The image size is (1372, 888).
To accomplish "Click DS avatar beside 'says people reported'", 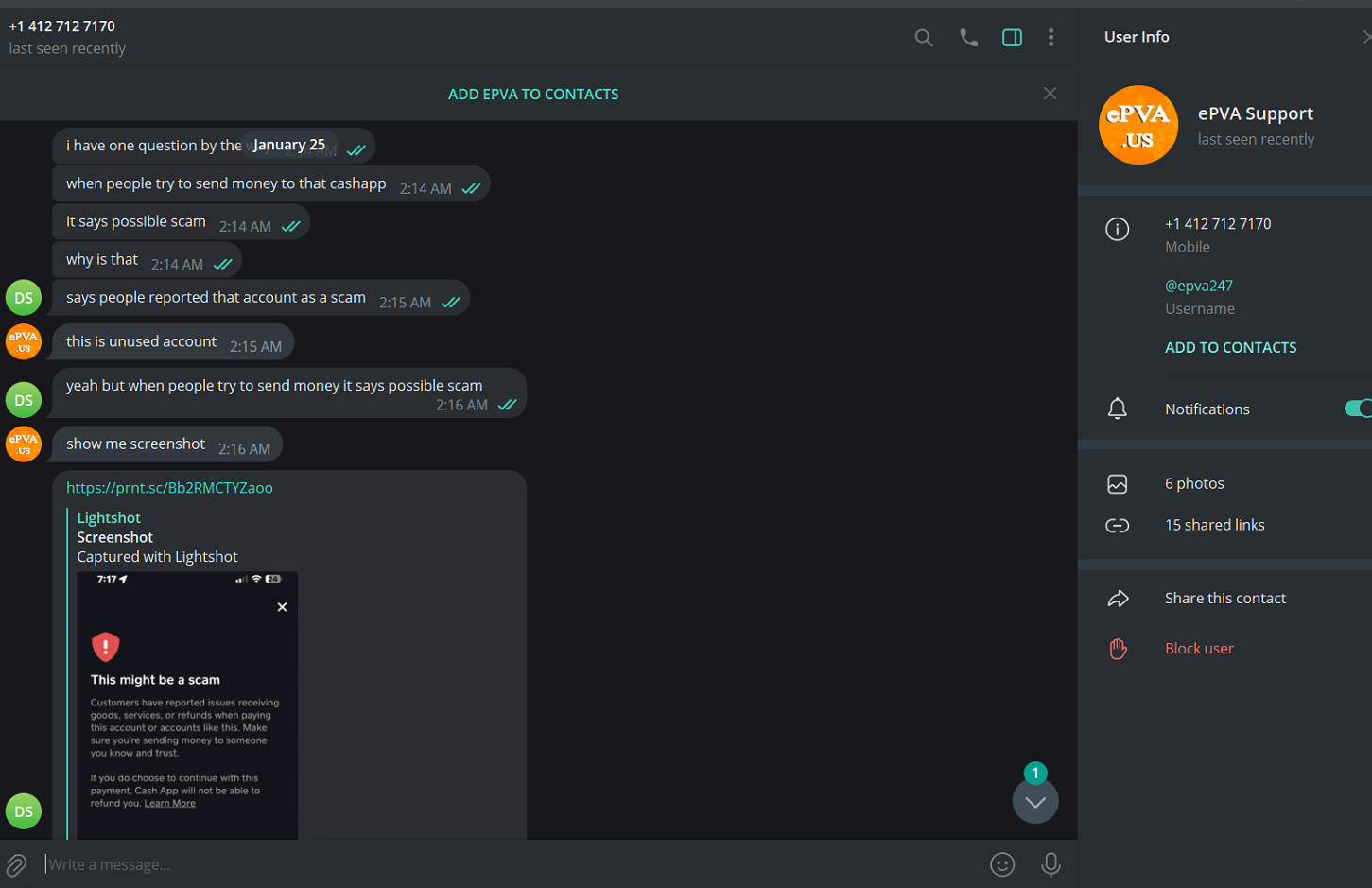I will click(24, 298).
